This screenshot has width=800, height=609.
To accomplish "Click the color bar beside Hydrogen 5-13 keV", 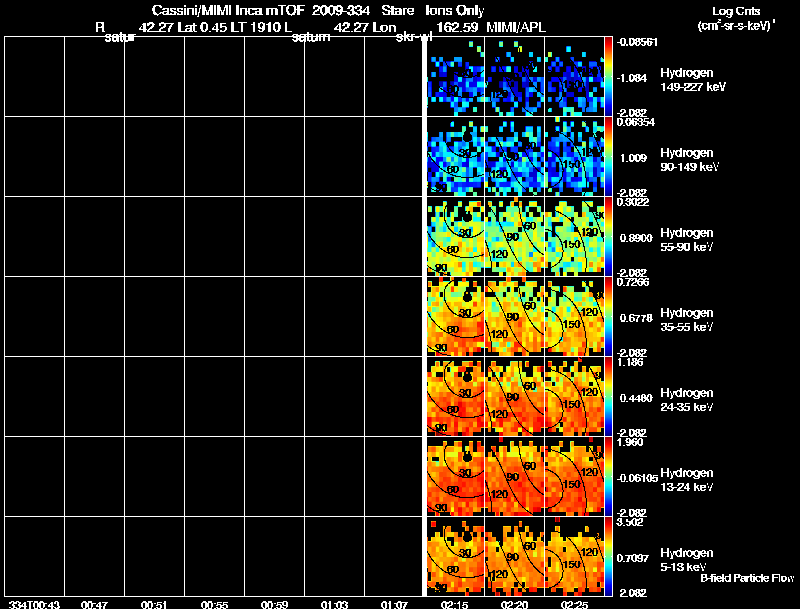I will coord(608,556).
